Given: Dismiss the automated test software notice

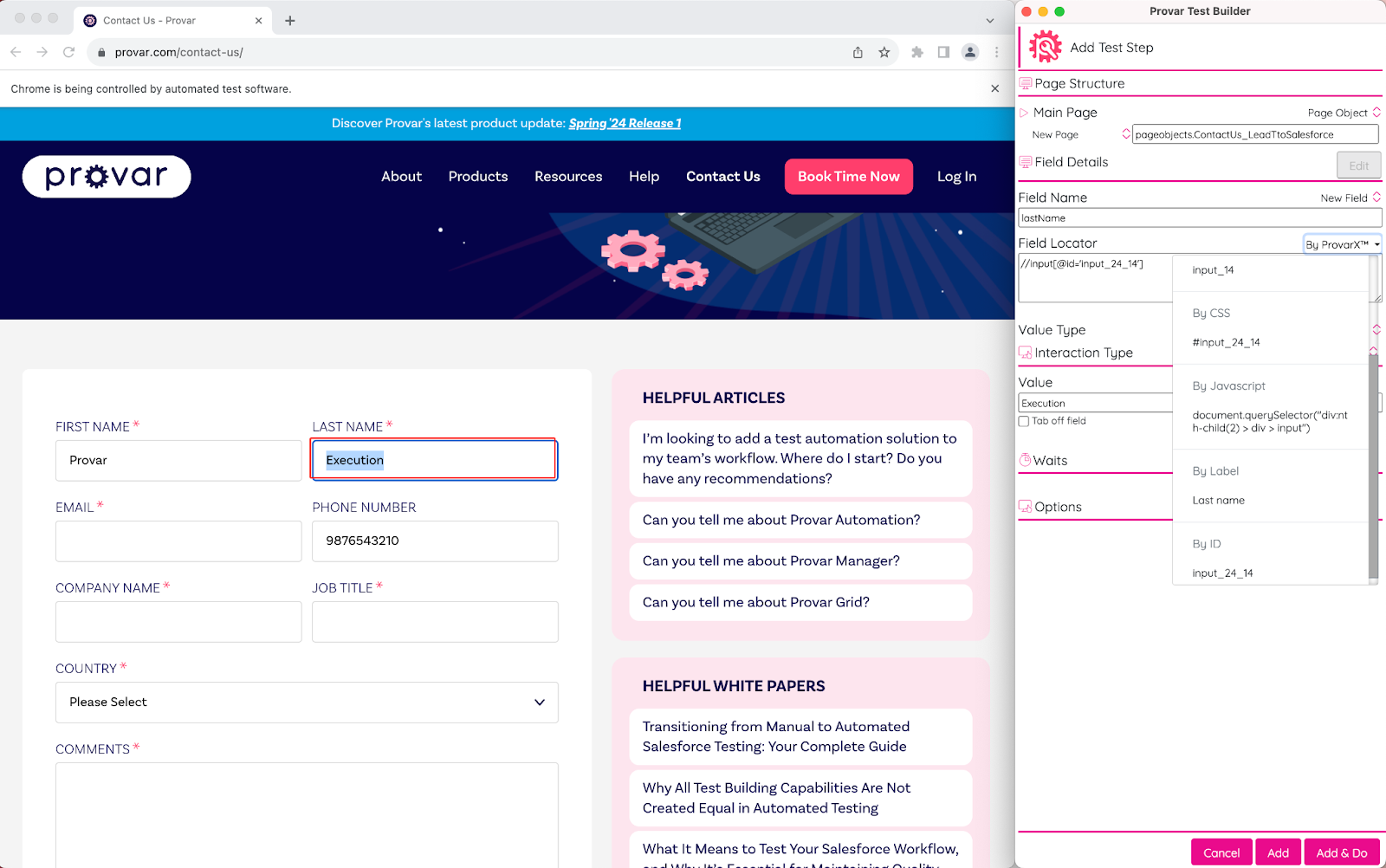Looking at the screenshot, I should [994, 88].
